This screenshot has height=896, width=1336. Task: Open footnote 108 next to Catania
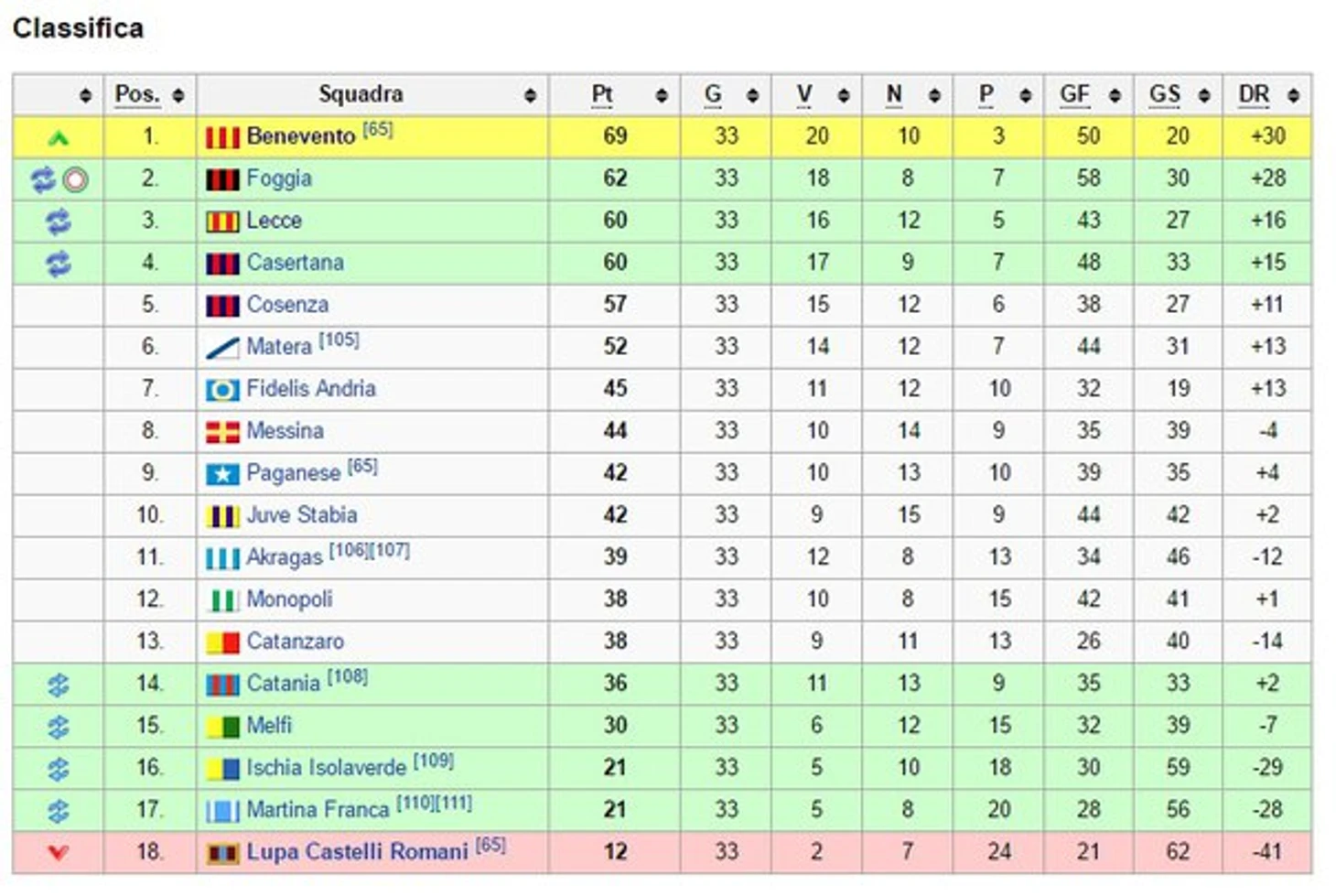pyautogui.click(x=347, y=676)
